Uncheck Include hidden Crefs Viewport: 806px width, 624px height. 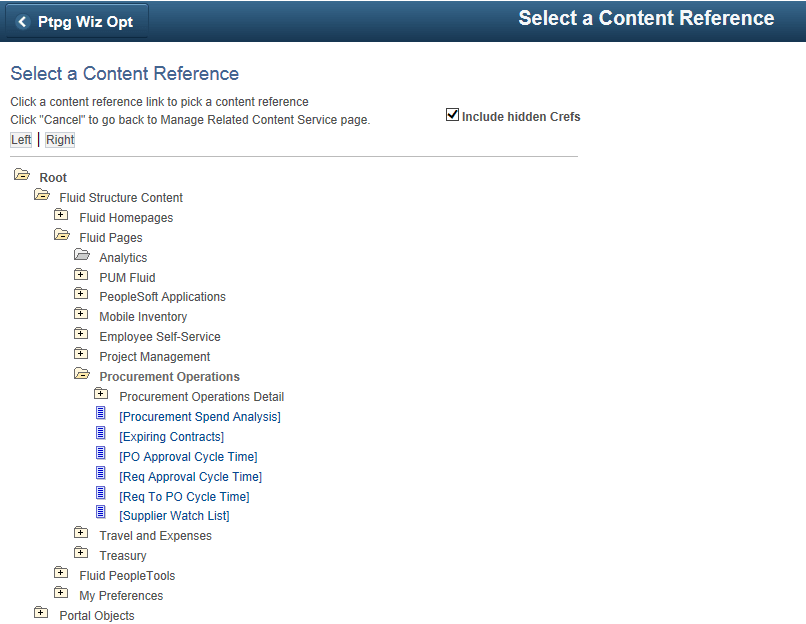(x=453, y=114)
